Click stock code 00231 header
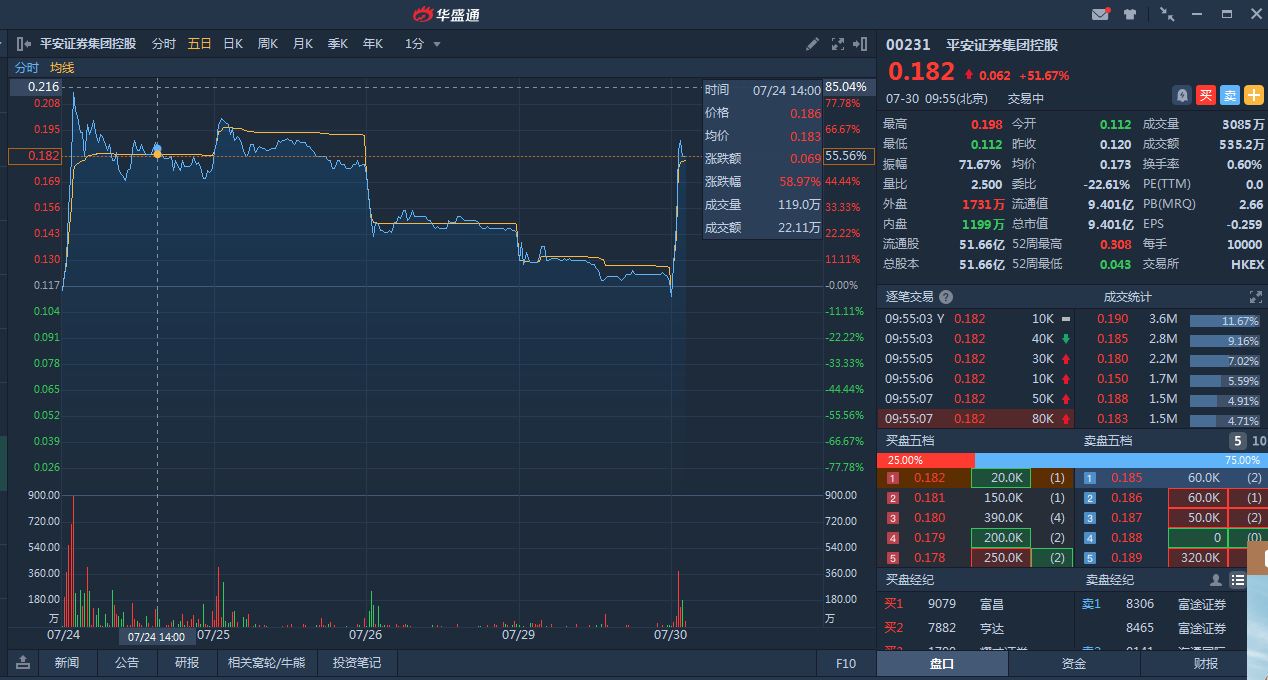The height and width of the screenshot is (680, 1268). coord(908,45)
